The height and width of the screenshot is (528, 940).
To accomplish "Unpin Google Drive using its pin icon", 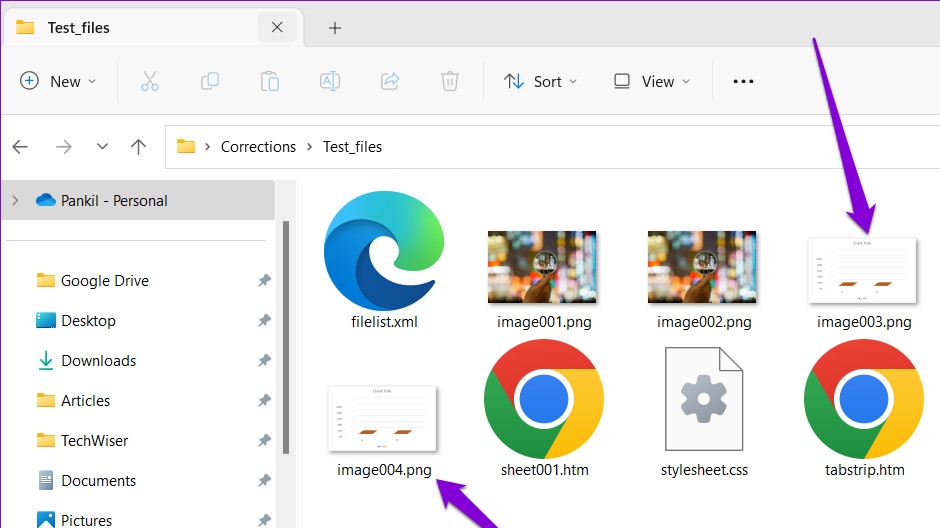I will [264, 280].
